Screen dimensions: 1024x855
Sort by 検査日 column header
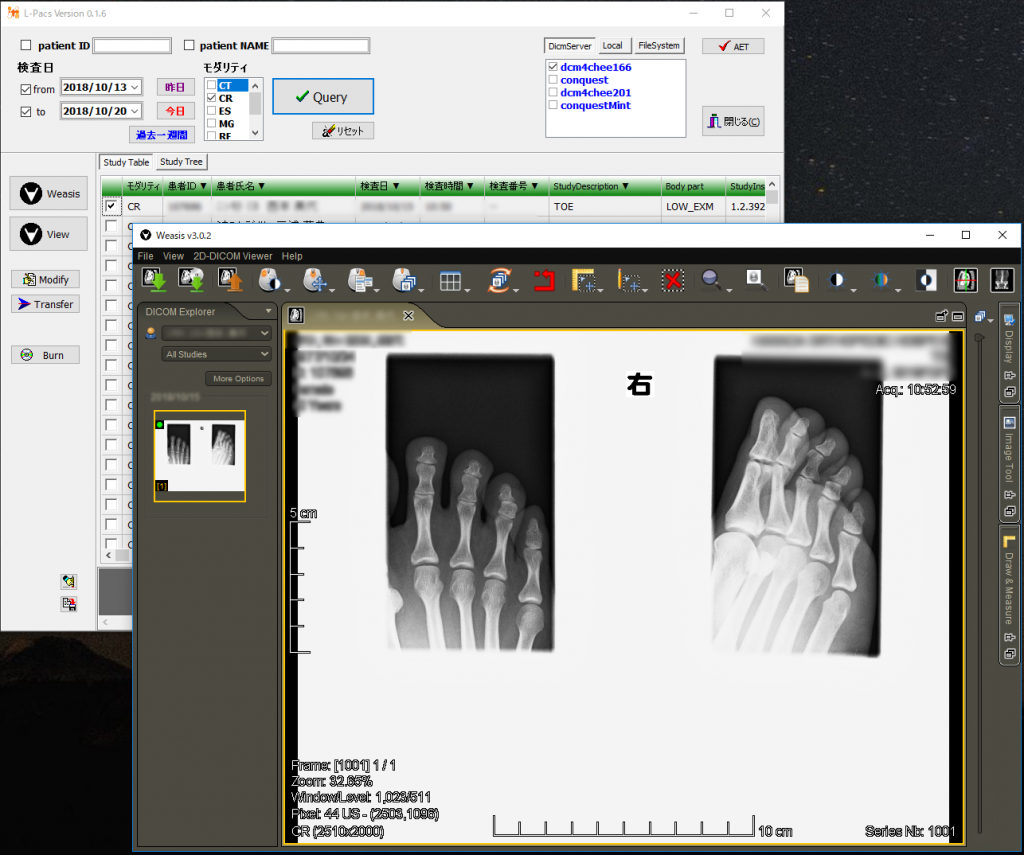tap(387, 186)
